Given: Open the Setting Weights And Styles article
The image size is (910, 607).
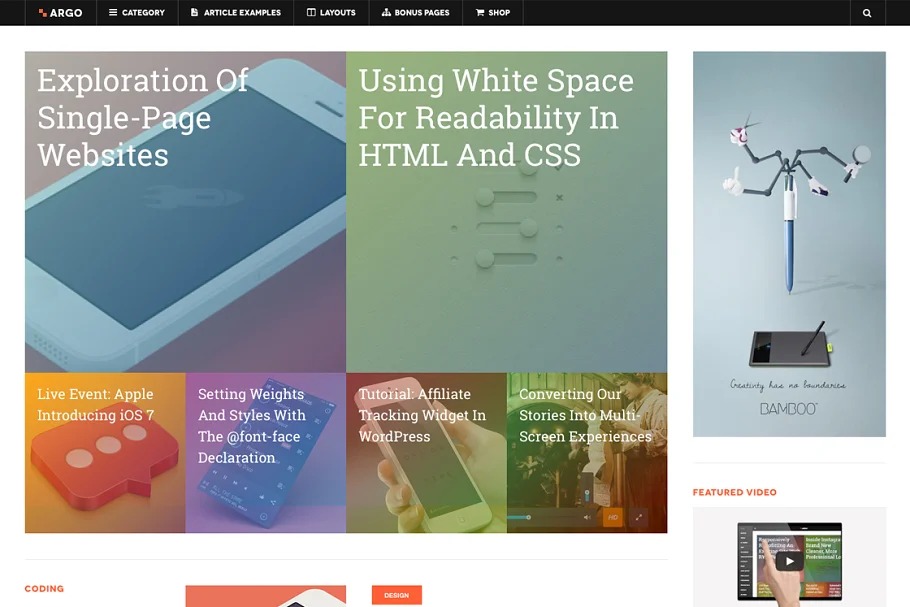Looking at the screenshot, I should 252,425.
